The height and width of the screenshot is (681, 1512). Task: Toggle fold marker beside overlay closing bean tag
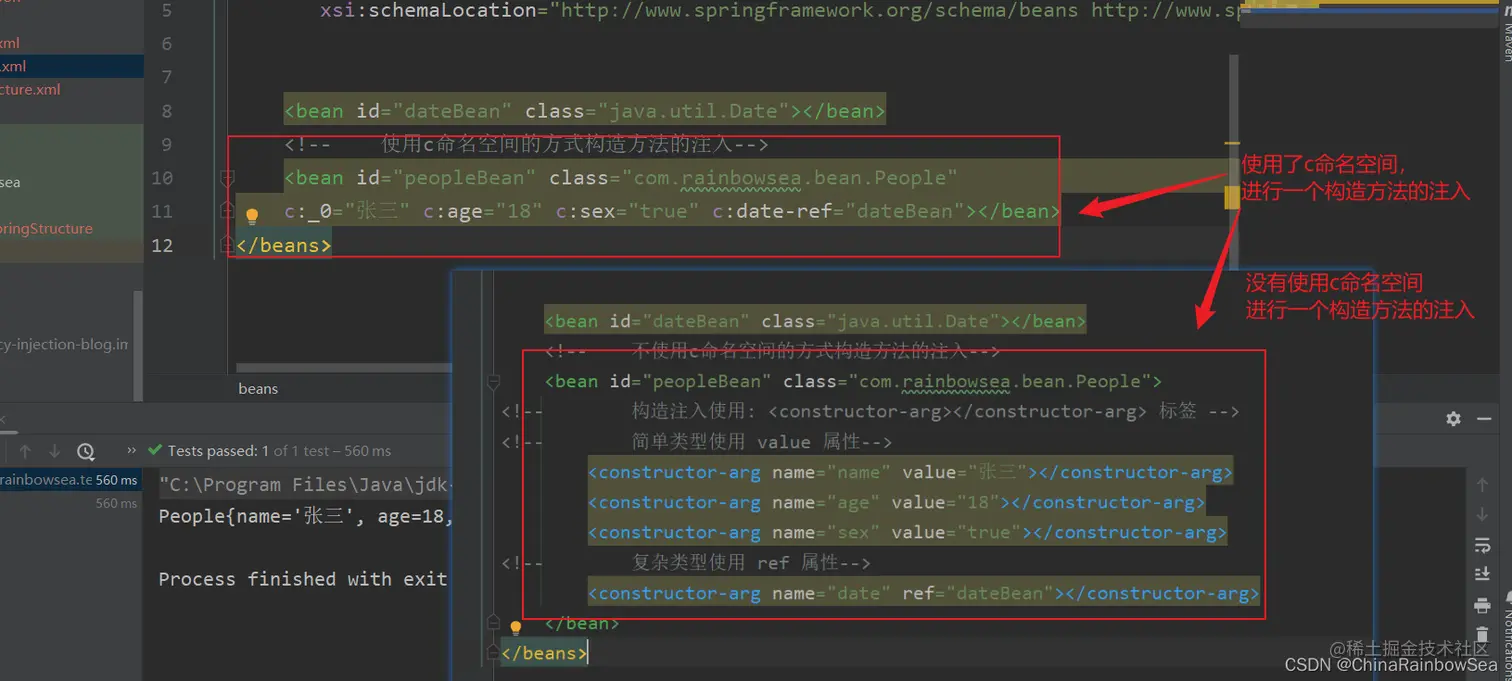[x=493, y=623]
